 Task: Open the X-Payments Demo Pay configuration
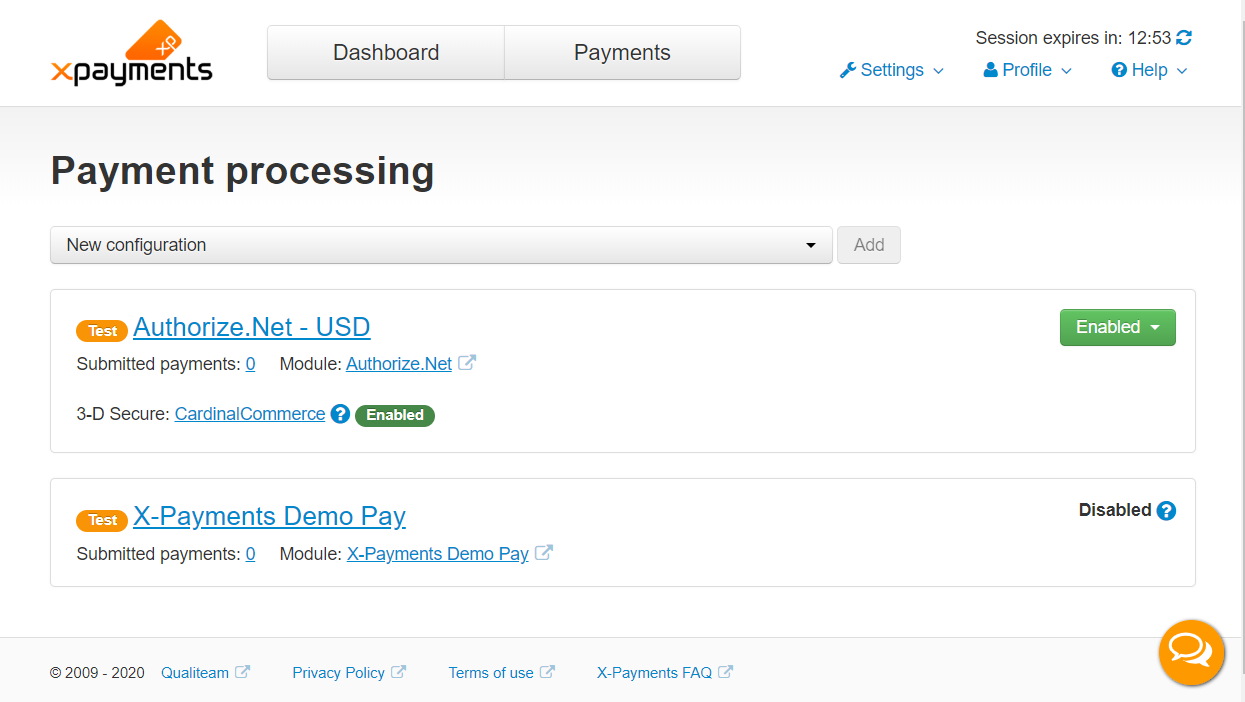[x=269, y=516]
